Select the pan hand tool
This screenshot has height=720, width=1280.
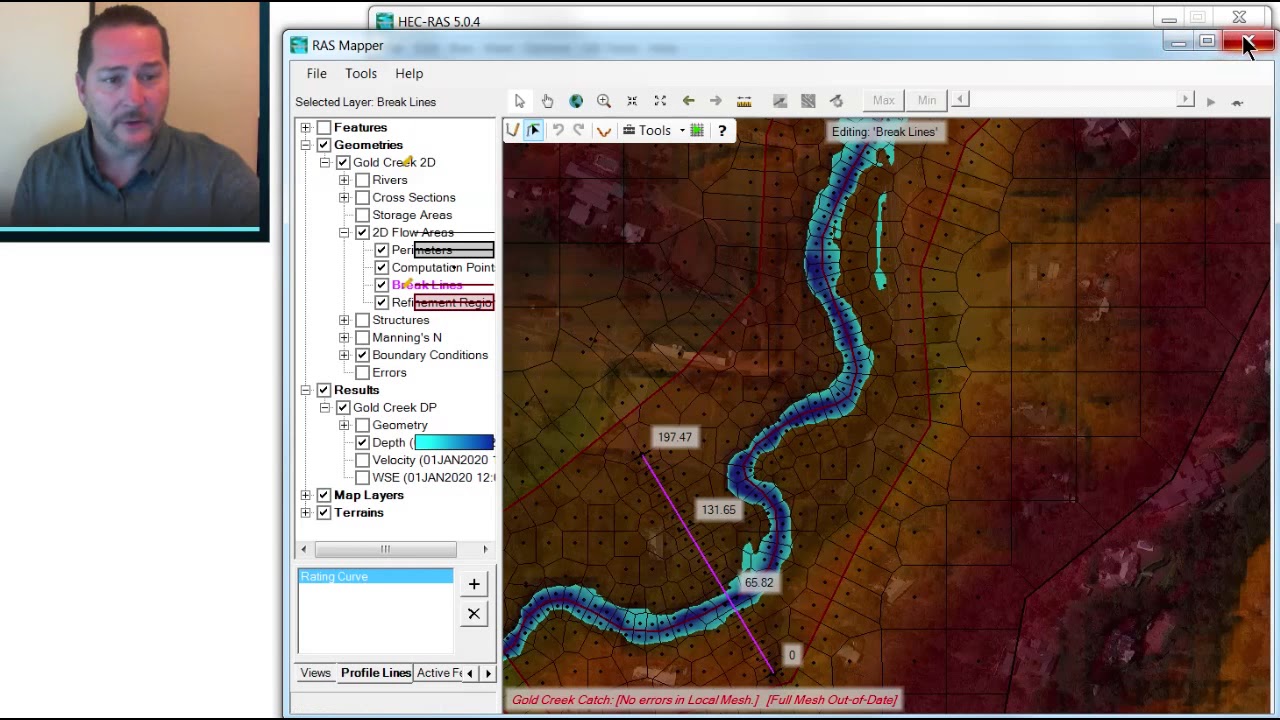548,101
